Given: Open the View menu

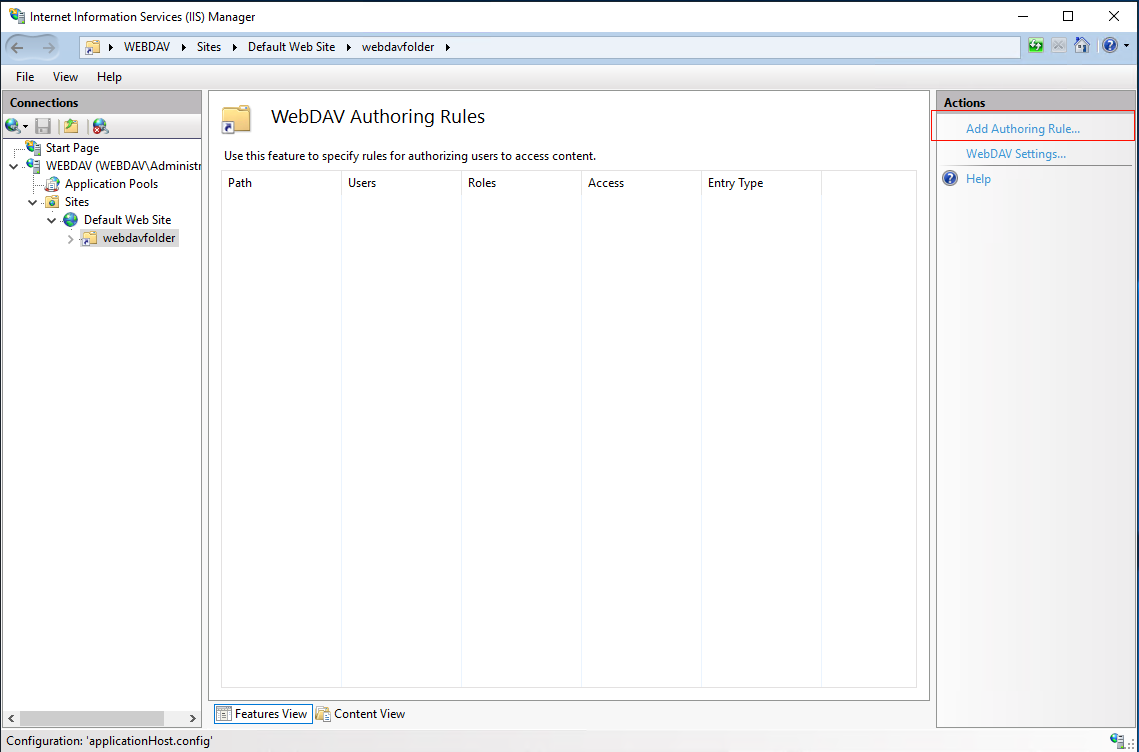Looking at the screenshot, I should pyautogui.click(x=65, y=77).
